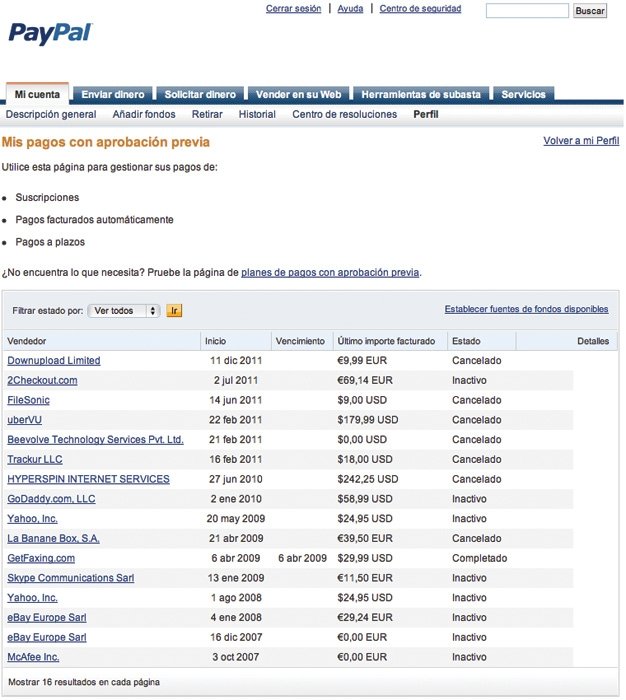
Task: Select the 'Mi cuenta' tab
Action: (37, 94)
